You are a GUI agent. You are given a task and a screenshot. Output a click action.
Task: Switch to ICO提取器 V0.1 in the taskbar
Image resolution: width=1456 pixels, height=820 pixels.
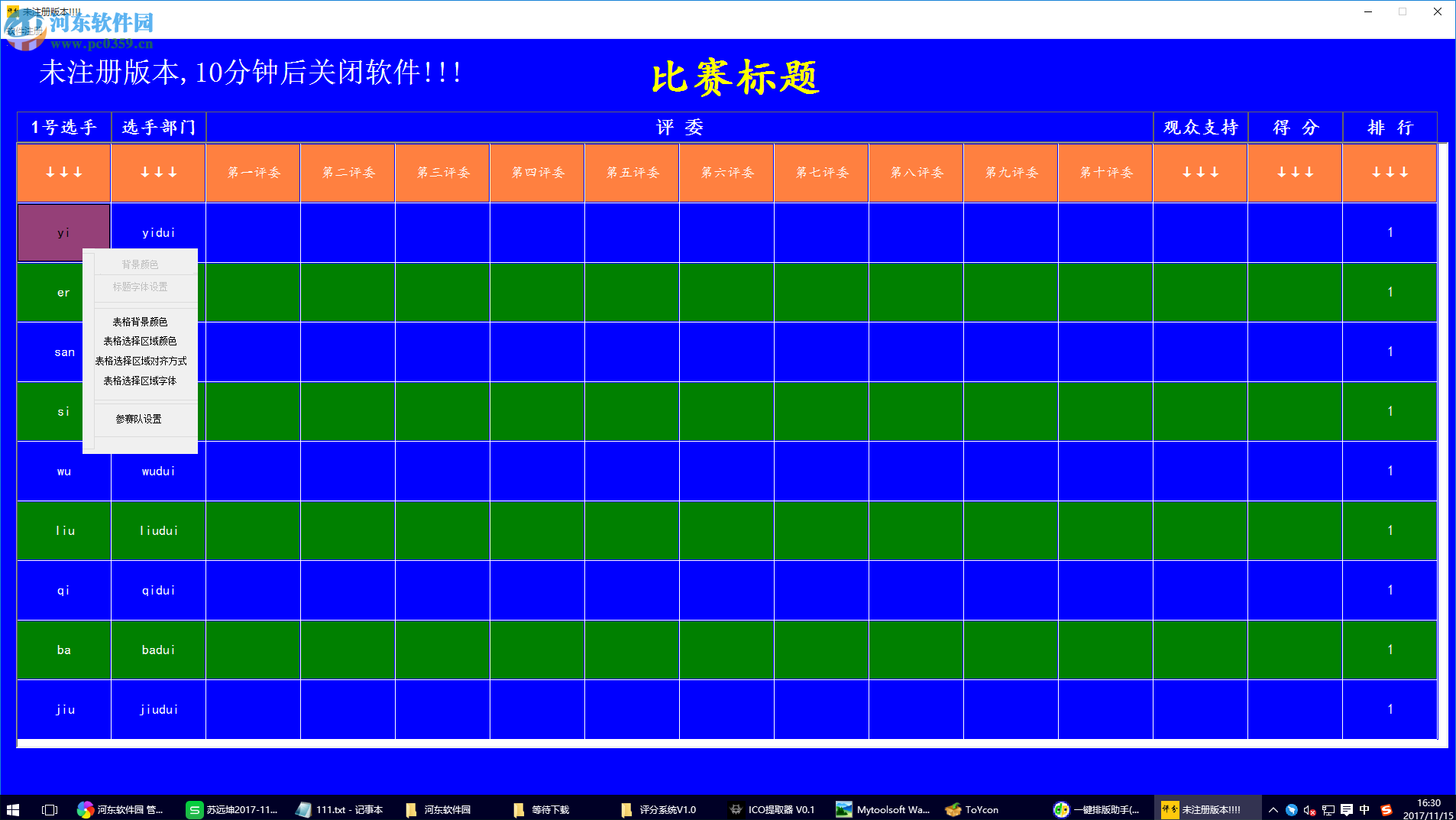click(x=773, y=809)
